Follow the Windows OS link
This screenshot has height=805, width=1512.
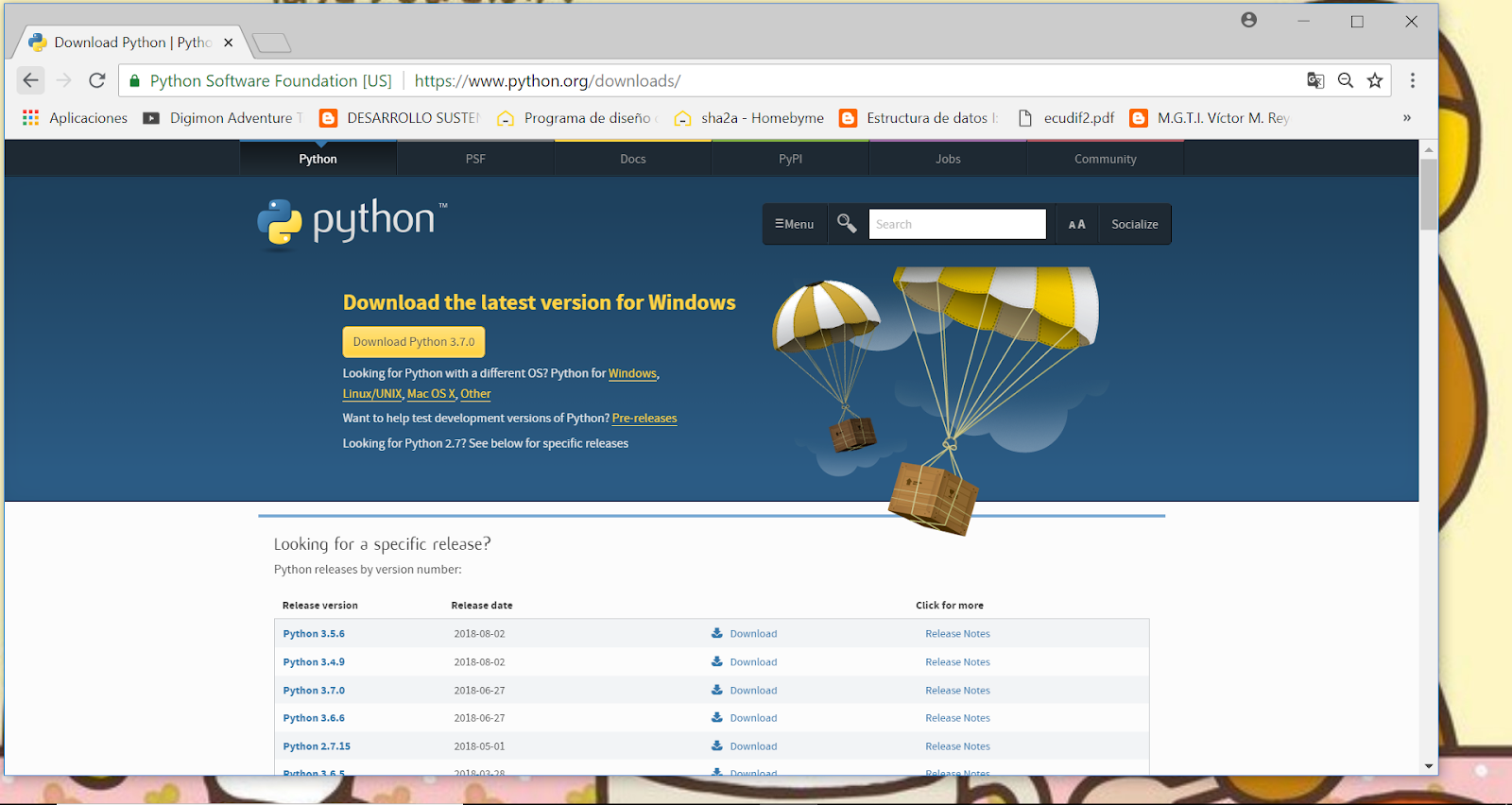[x=632, y=373]
